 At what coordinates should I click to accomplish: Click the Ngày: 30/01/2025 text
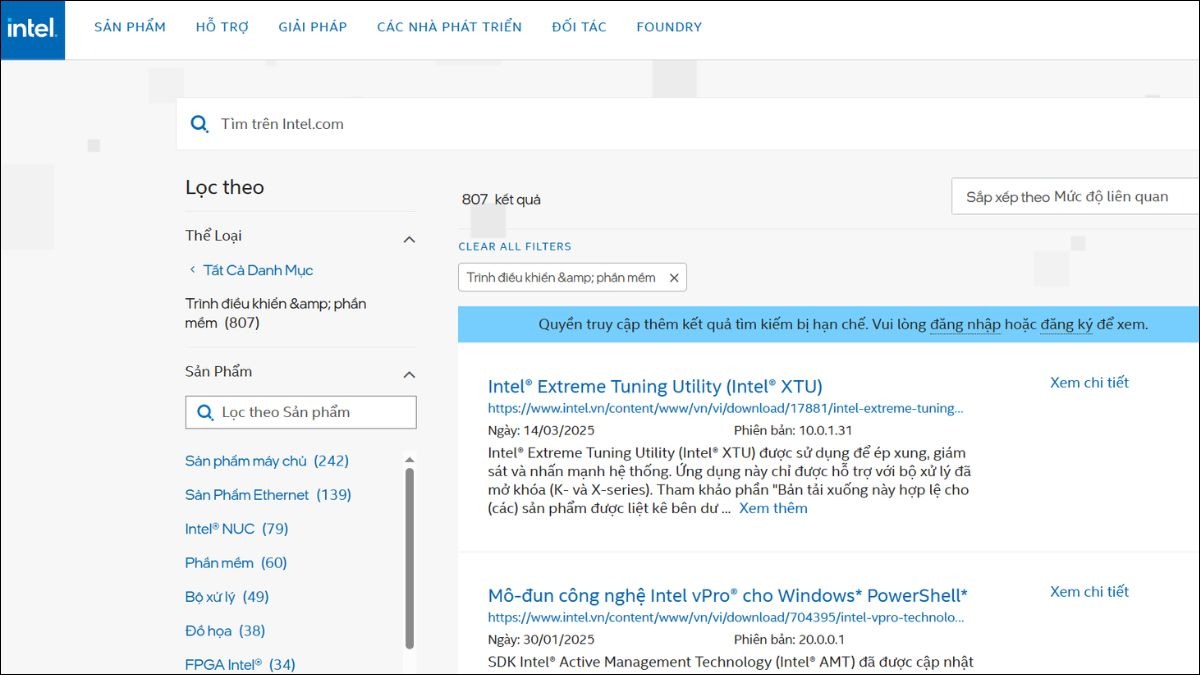point(539,639)
